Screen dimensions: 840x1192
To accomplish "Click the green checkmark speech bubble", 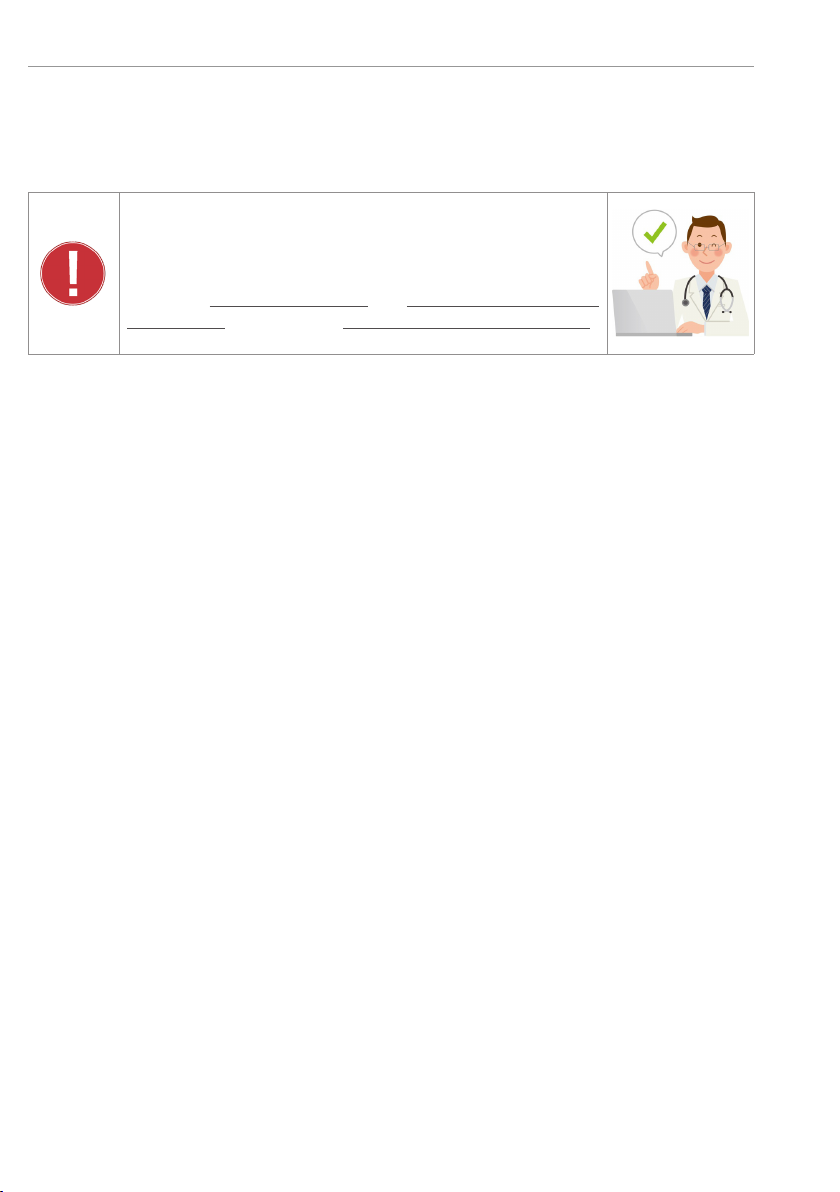I will tap(655, 233).
